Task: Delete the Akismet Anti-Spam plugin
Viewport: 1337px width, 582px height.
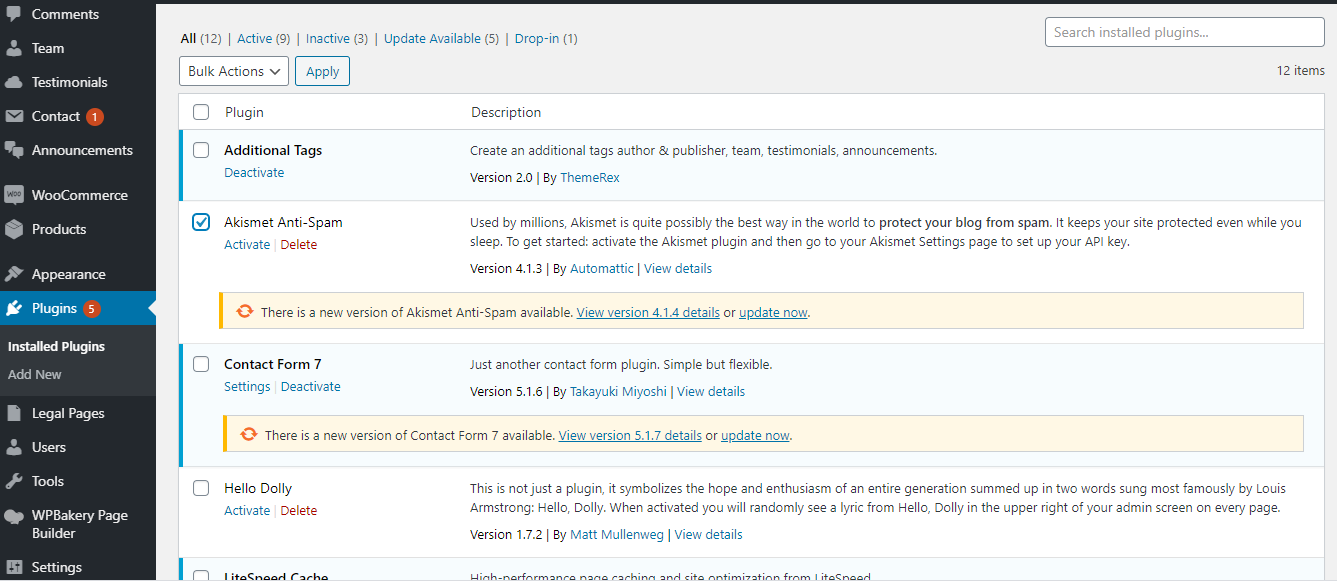Action: coord(298,244)
